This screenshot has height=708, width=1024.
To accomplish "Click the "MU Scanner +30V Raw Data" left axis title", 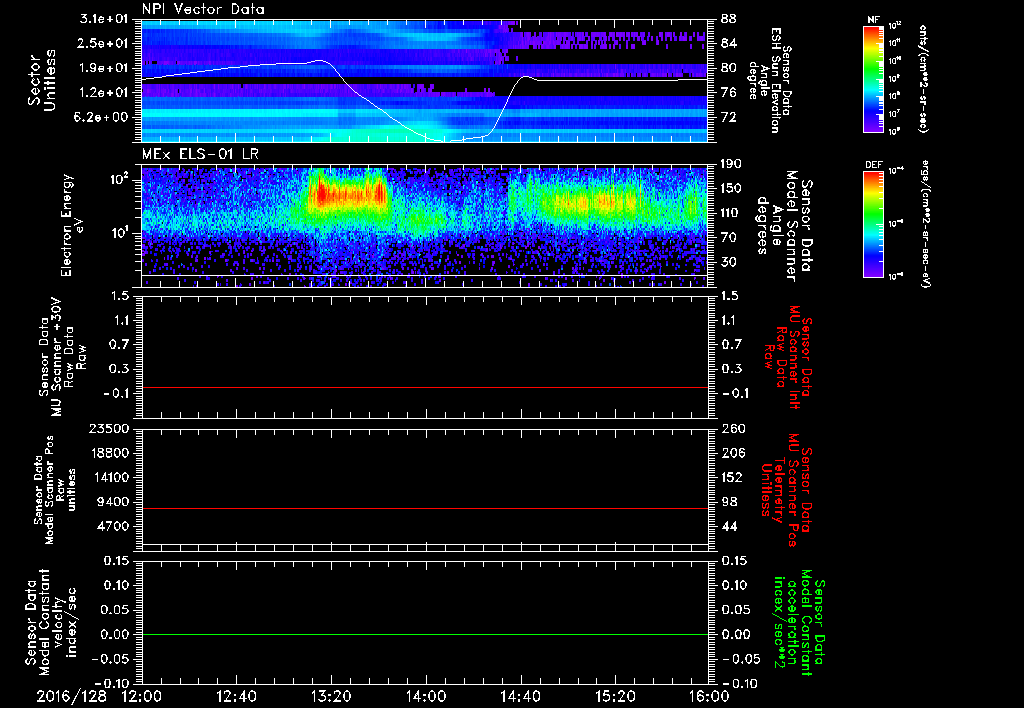I will 63,358.
